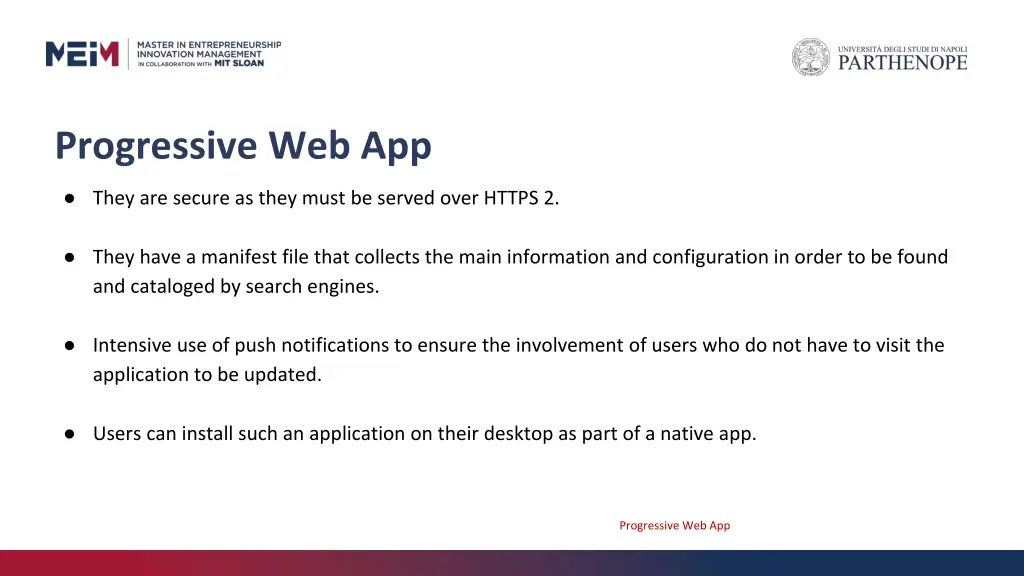
Task: Select the 'Progressive Web App' slide title
Action: tap(243, 145)
